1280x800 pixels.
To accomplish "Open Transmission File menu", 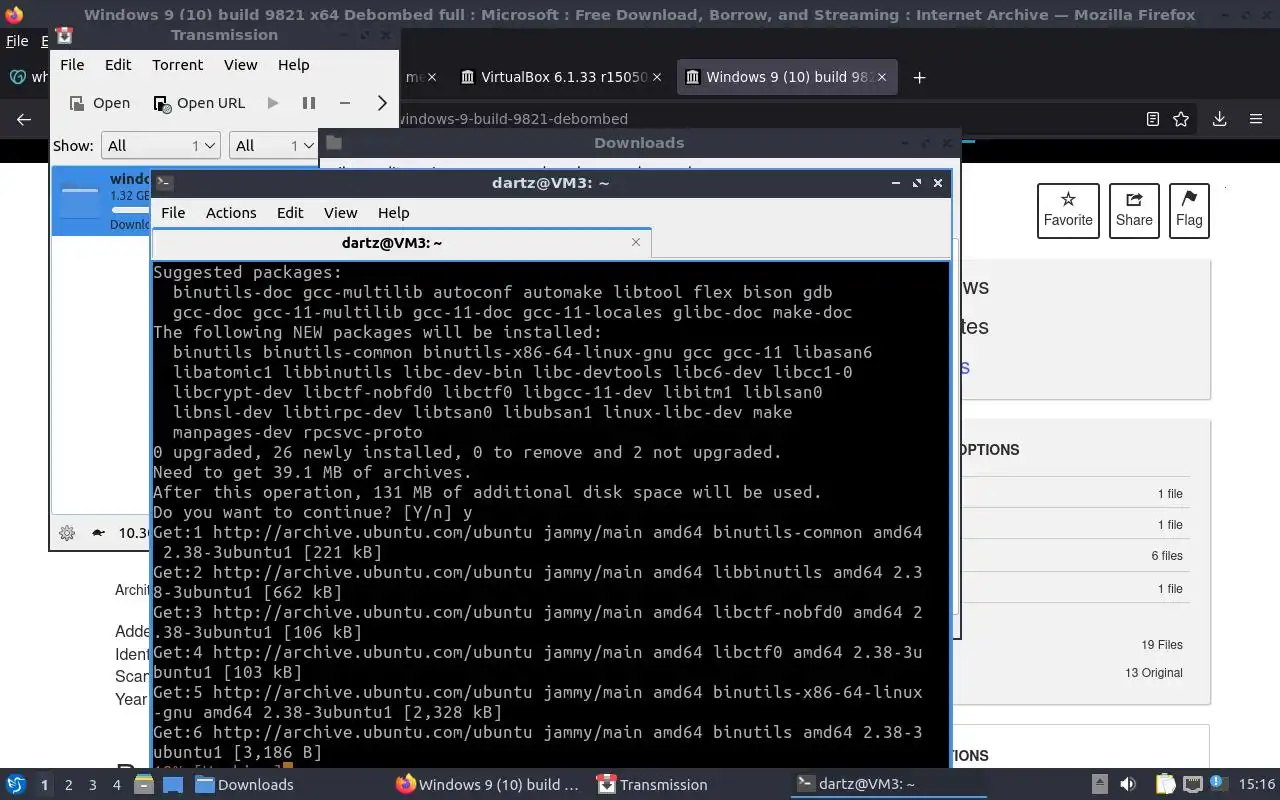I will [x=72, y=65].
